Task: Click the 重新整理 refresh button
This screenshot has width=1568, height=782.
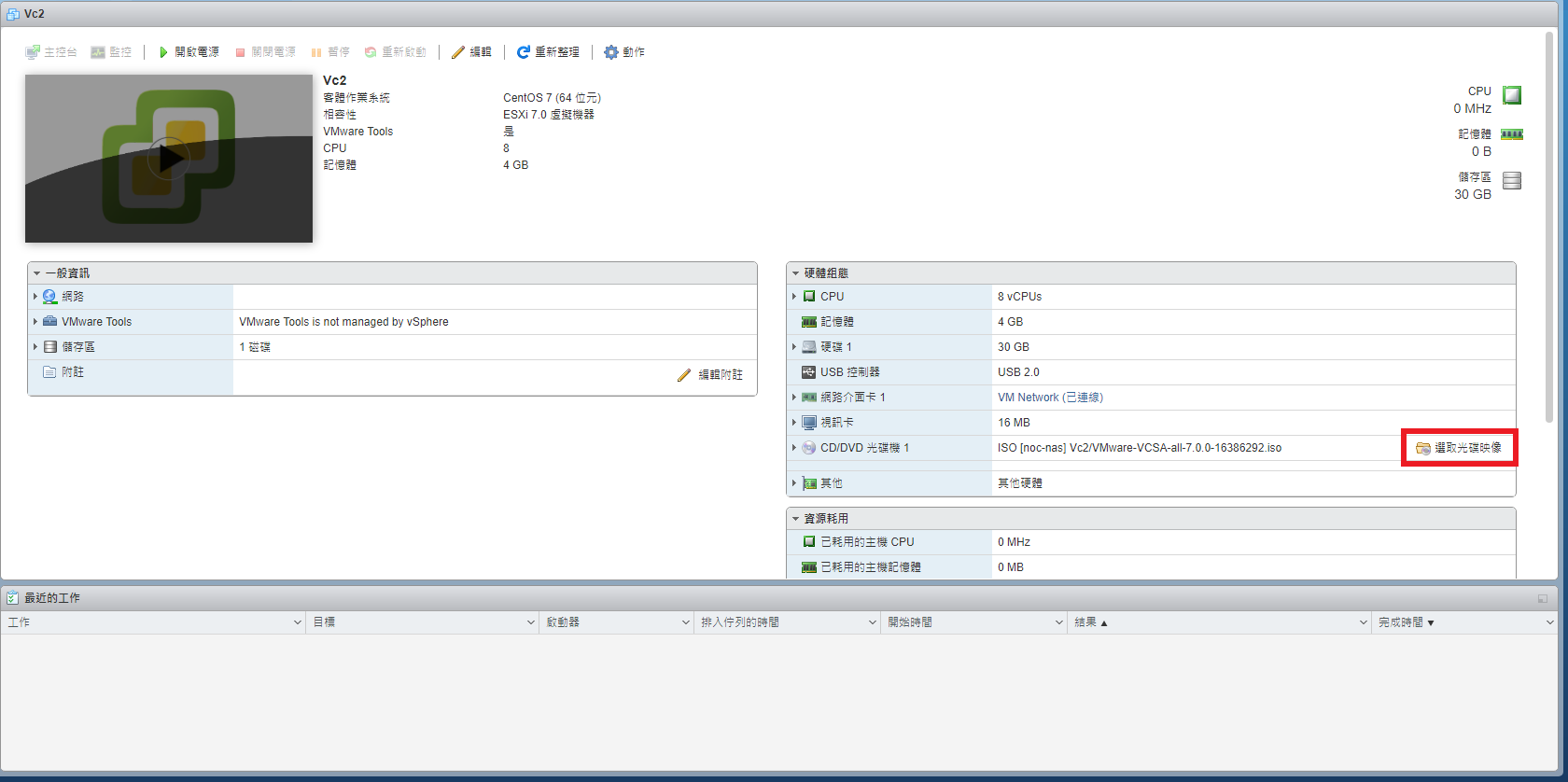Action: click(548, 52)
